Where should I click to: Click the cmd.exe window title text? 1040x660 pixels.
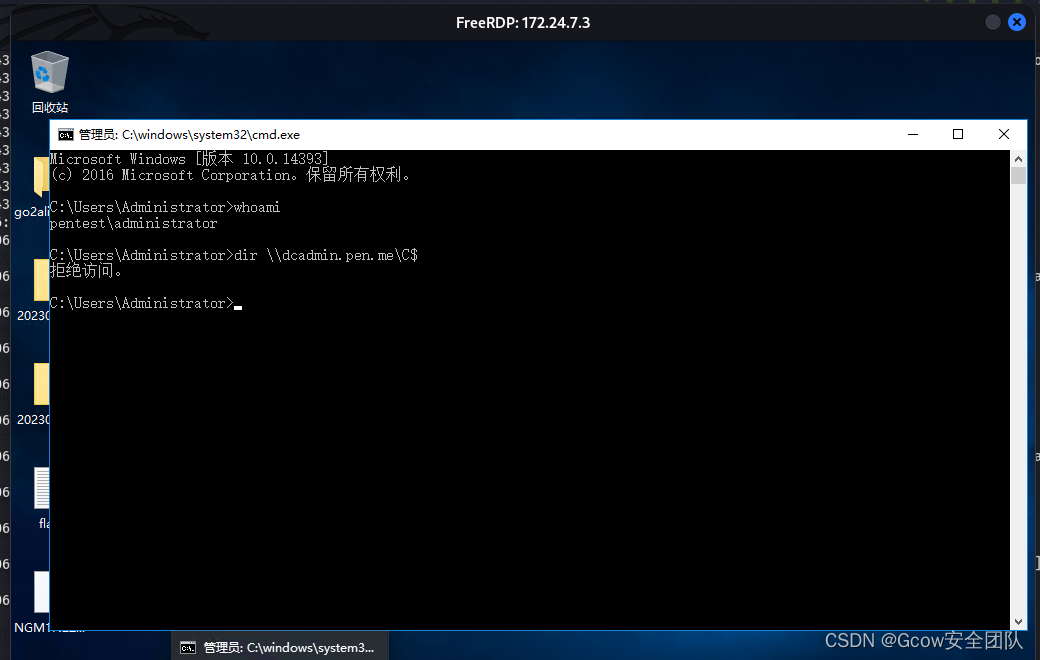(190, 135)
